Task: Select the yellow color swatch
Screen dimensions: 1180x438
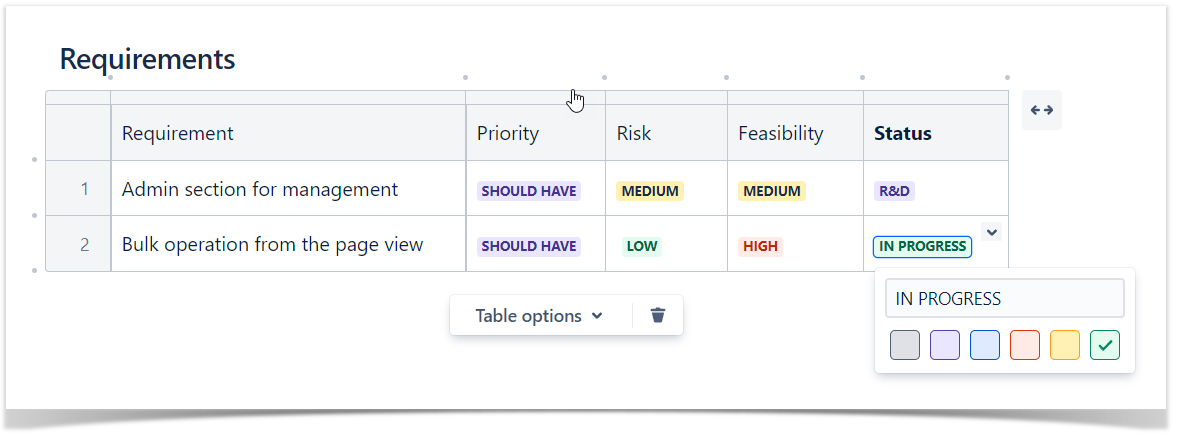Action: 1064,345
